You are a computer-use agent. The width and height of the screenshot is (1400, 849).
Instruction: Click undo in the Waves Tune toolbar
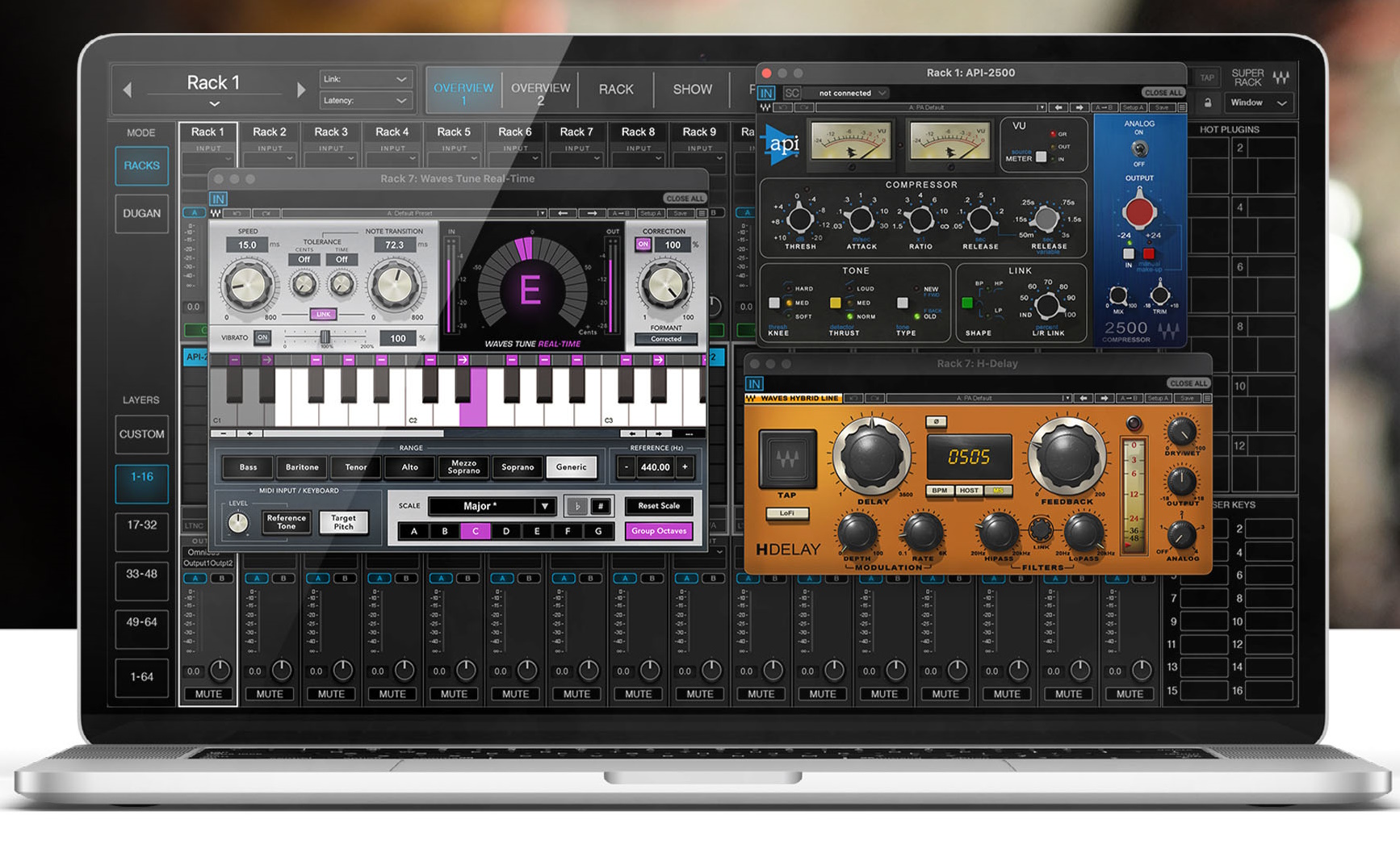coord(237,213)
